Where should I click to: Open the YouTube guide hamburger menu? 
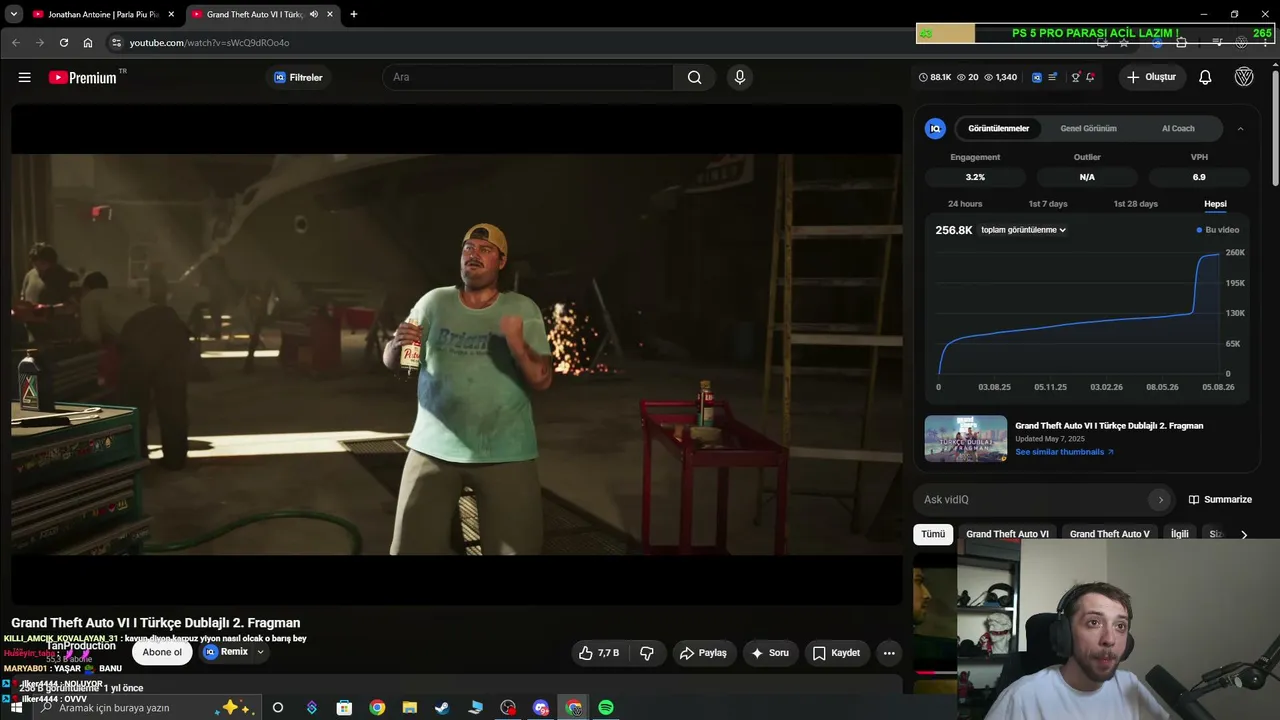(24, 77)
